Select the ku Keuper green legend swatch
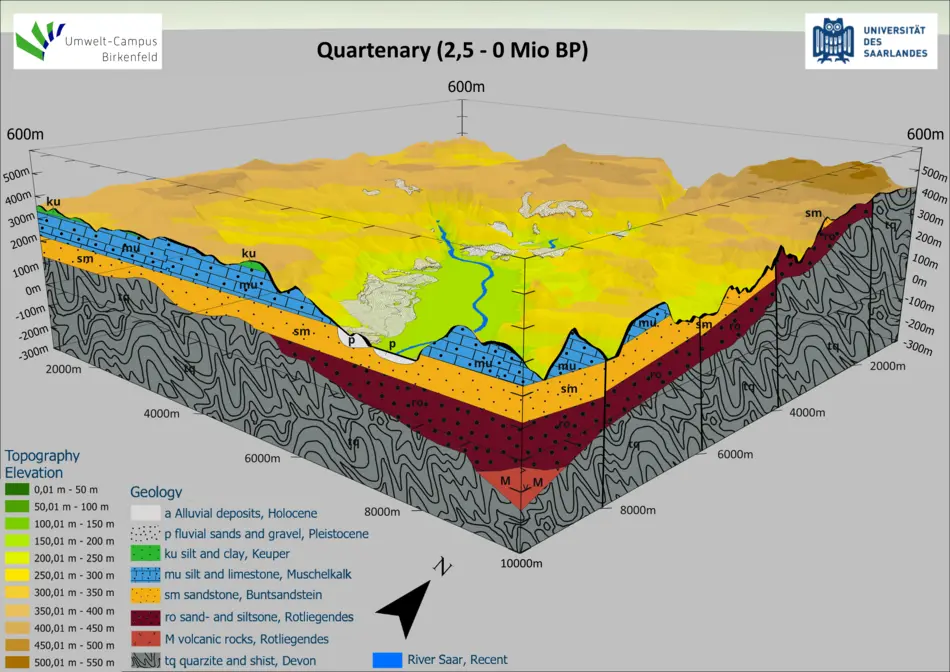The height and width of the screenshot is (672, 950). (x=145, y=555)
